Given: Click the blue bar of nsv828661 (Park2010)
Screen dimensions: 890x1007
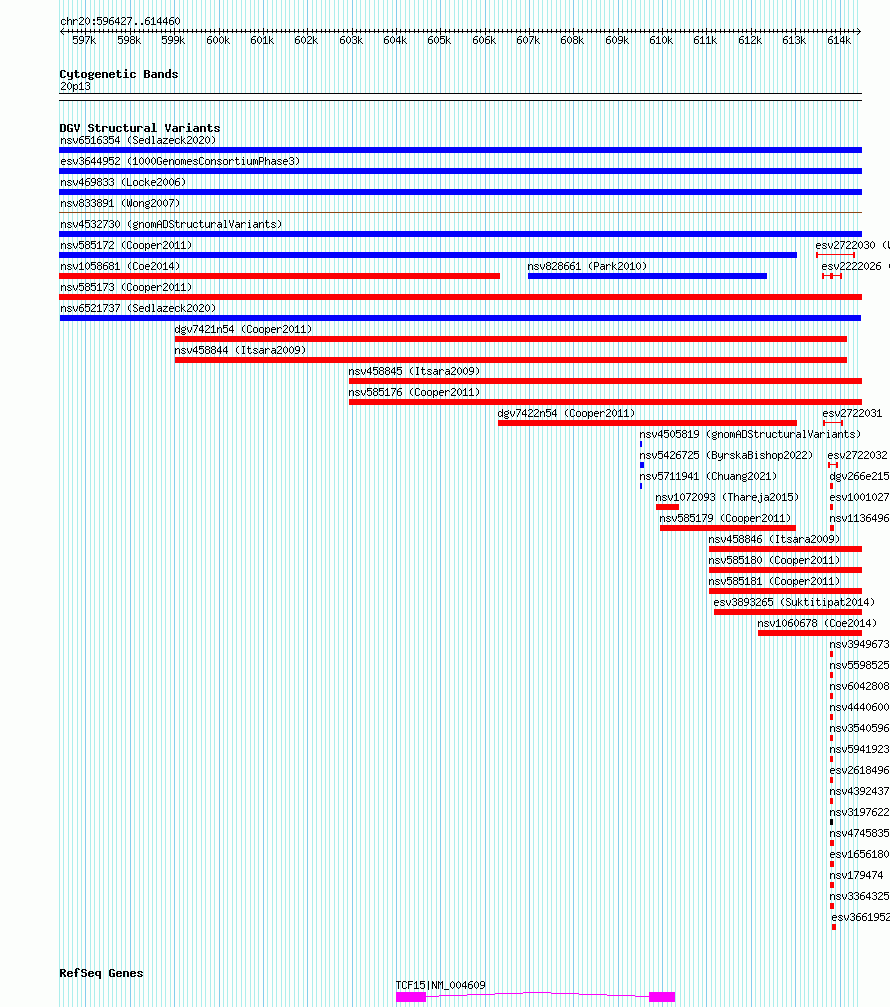Looking at the screenshot, I should point(647,276).
